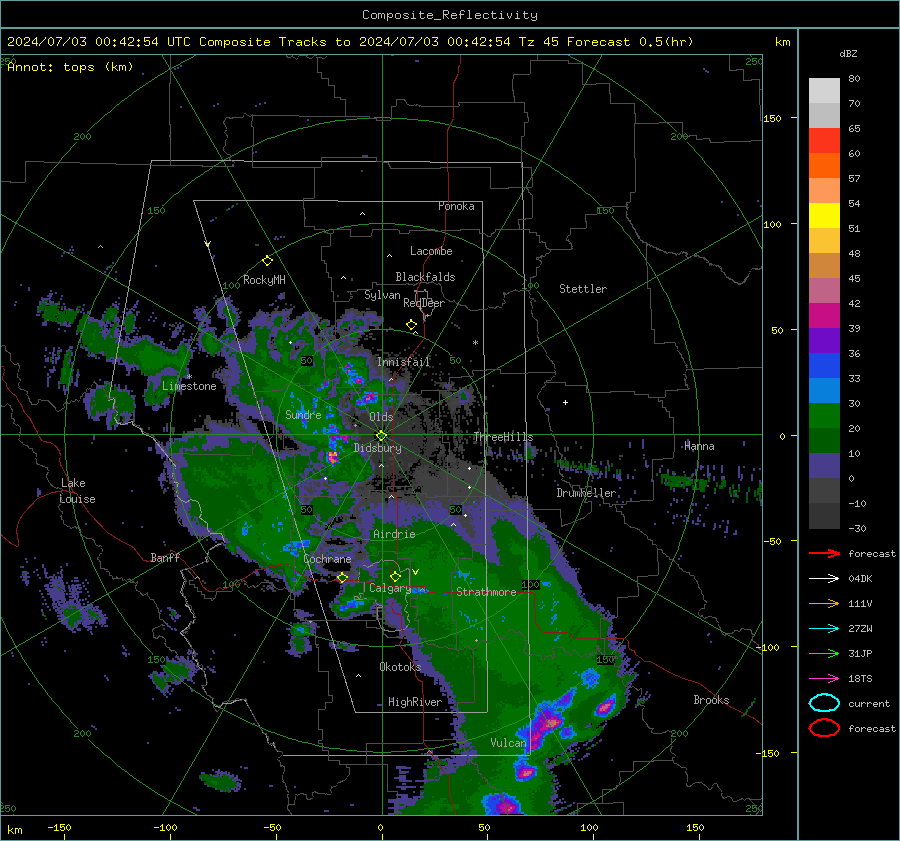
Task: Click the yellow diamond marker above RedDeer
Action: (411, 325)
